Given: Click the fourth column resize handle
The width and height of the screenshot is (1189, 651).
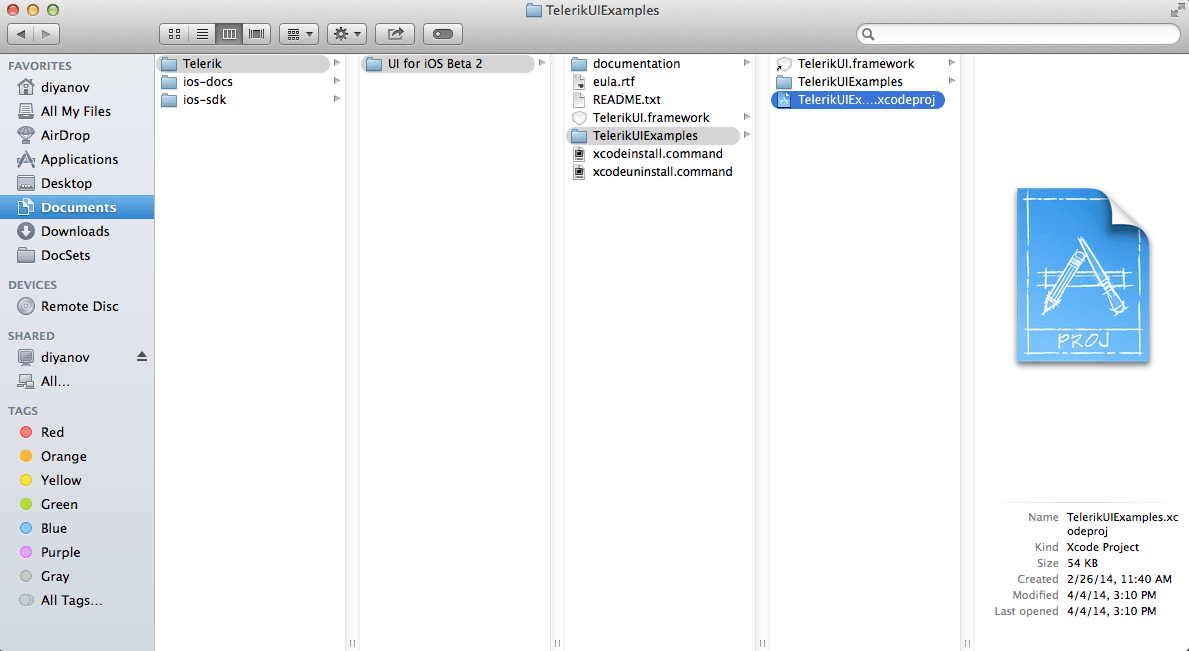Looking at the screenshot, I should click(967, 643).
